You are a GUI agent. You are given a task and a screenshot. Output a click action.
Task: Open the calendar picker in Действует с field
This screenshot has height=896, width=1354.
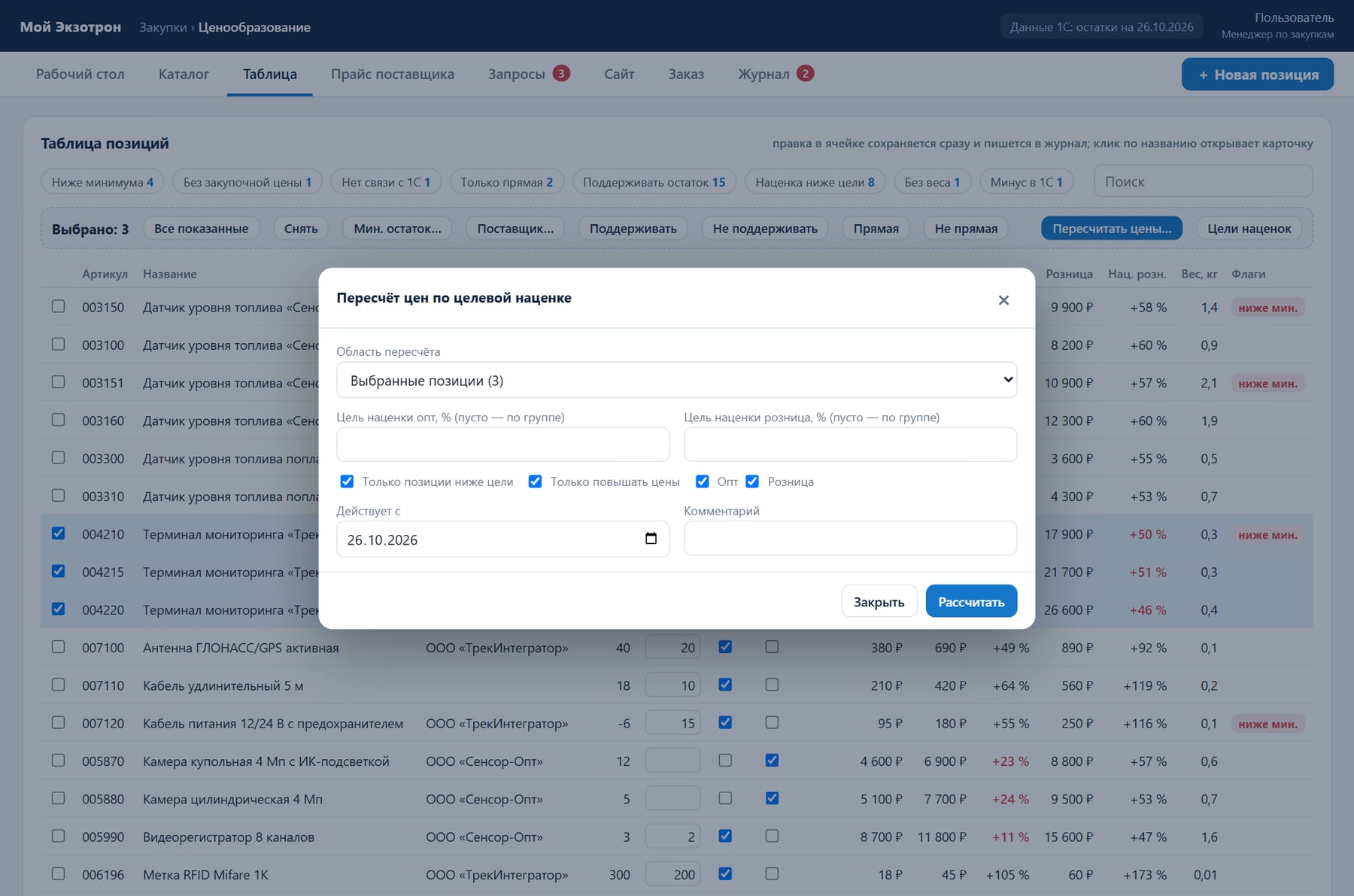point(651,539)
